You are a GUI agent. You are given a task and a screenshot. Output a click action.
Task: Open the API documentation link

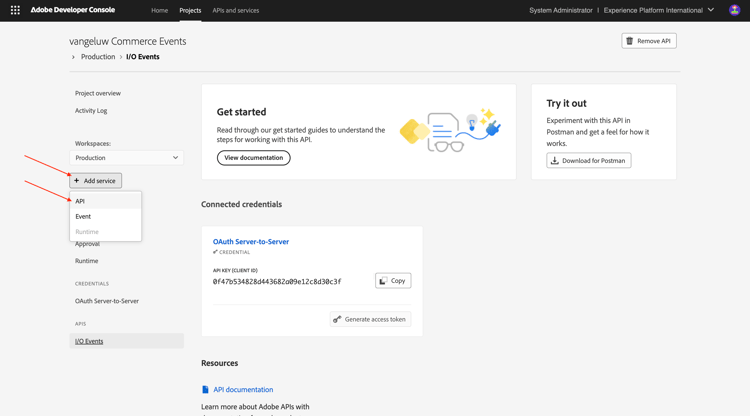pos(243,390)
